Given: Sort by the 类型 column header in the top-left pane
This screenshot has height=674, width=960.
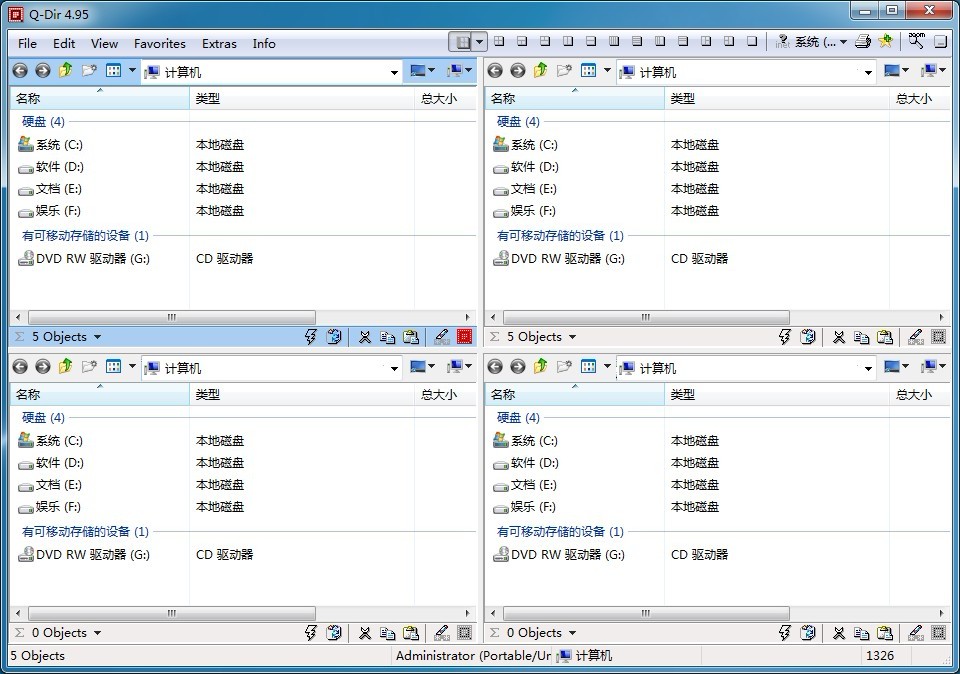Looking at the screenshot, I should [x=208, y=99].
